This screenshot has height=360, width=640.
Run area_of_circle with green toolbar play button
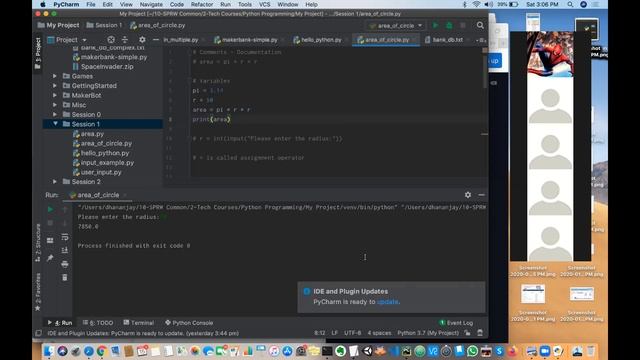point(436,25)
